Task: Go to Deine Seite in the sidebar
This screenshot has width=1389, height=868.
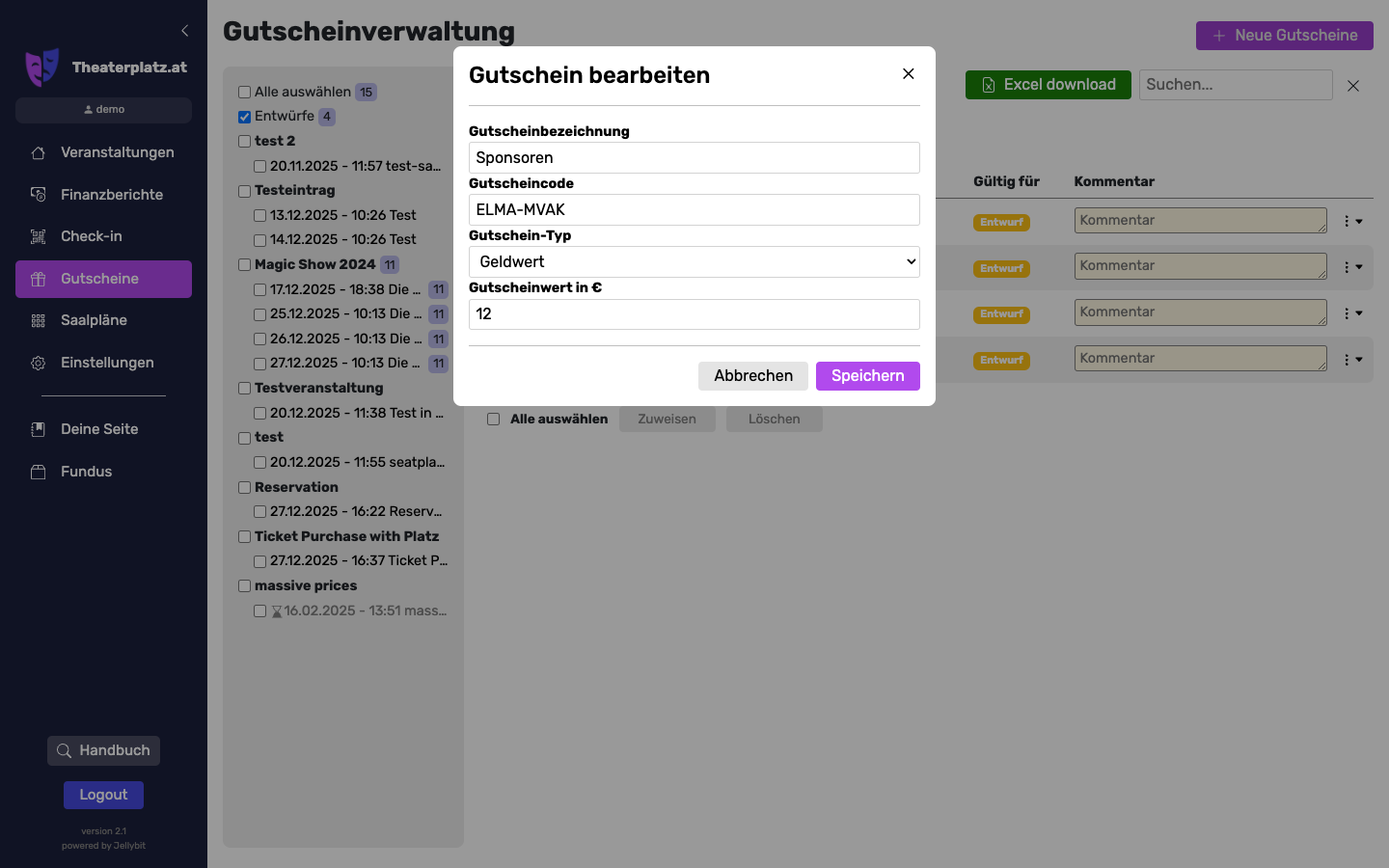Action: tap(99, 429)
